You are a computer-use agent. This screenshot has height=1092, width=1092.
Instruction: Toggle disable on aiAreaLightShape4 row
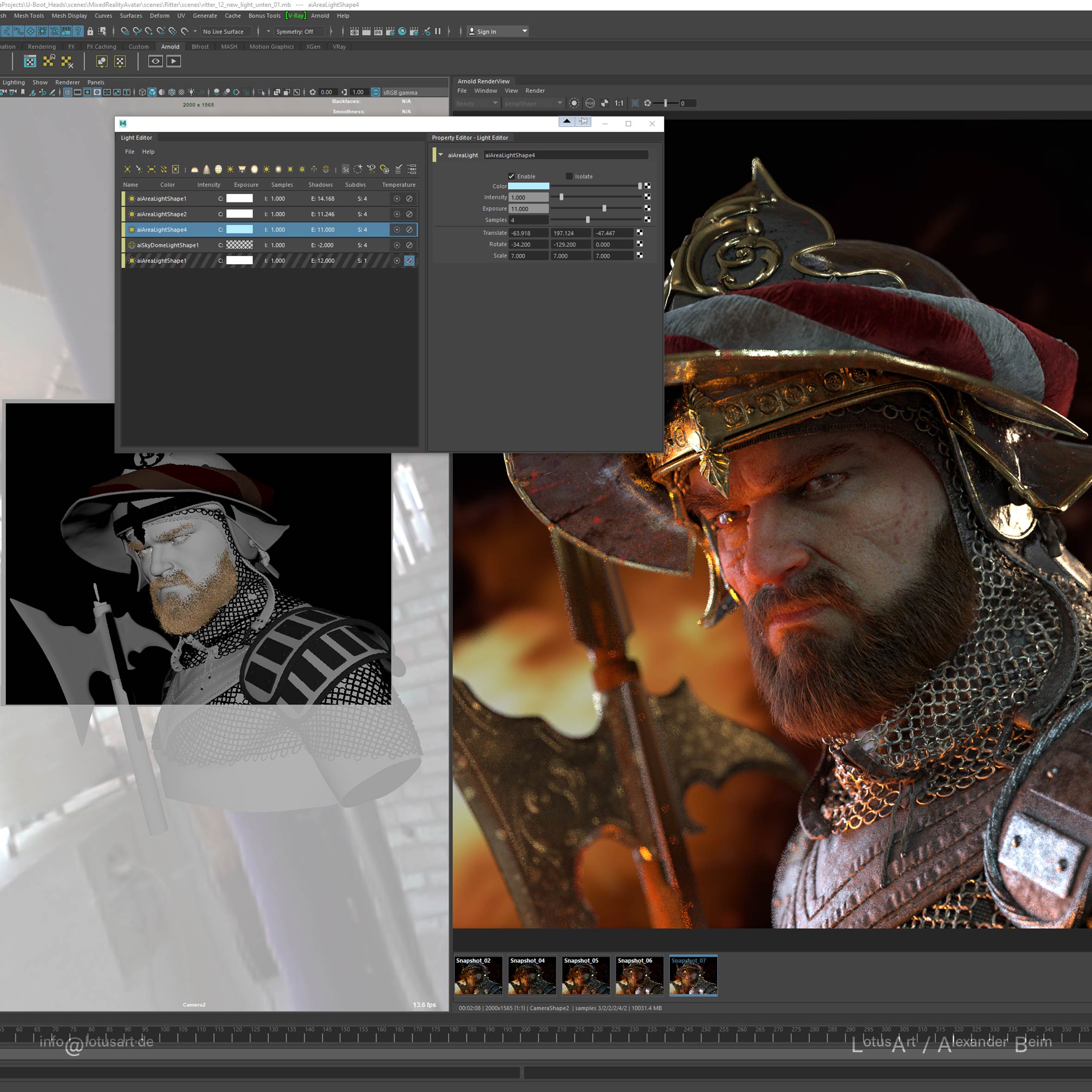(409, 229)
